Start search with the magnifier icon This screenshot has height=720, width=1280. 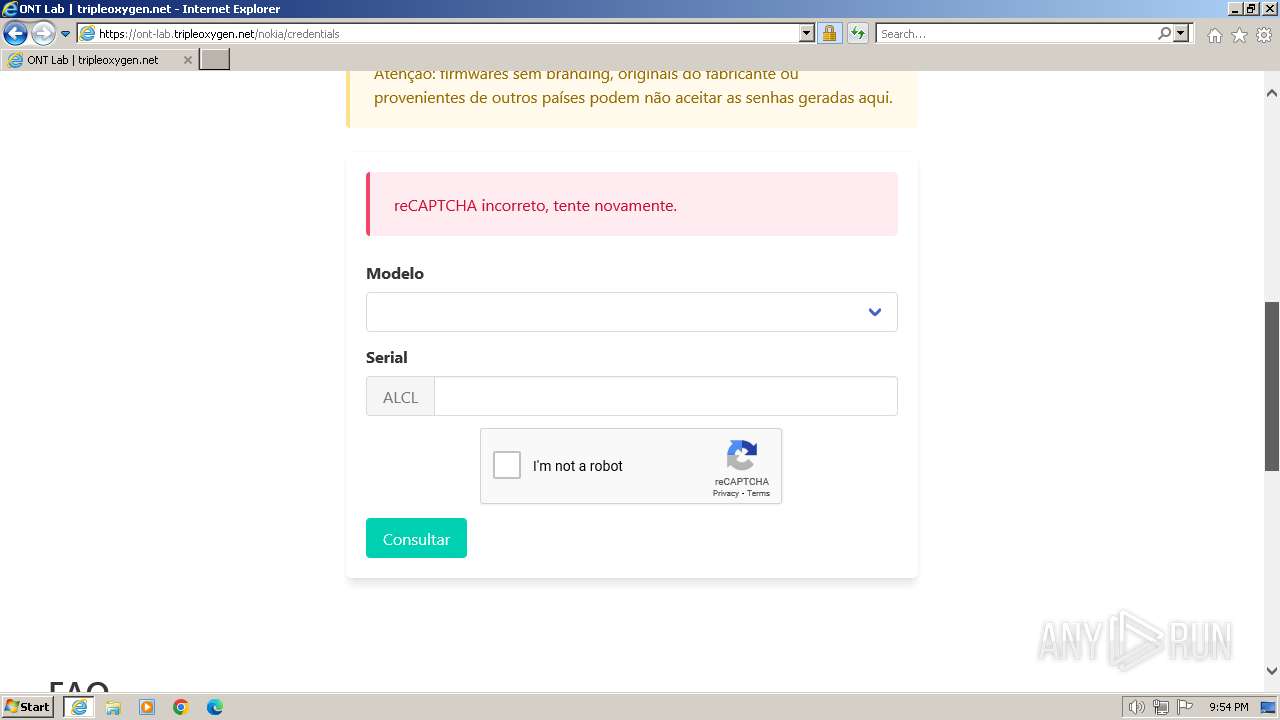pyautogui.click(x=1164, y=33)
